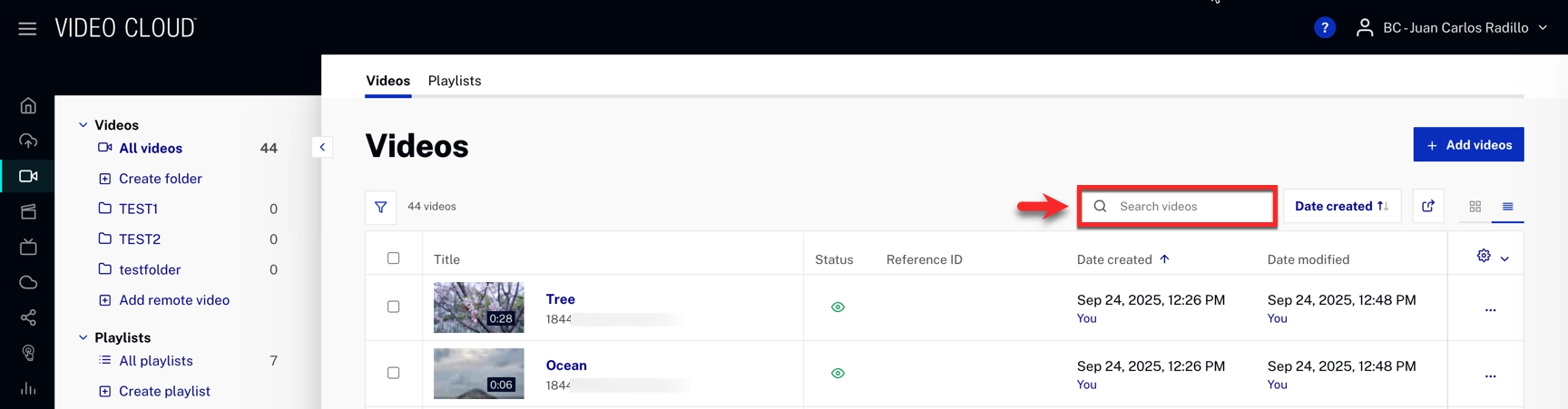Switch to grid view
Viewport: 1568px width, 409px height.
click(x=1475, y=207)
